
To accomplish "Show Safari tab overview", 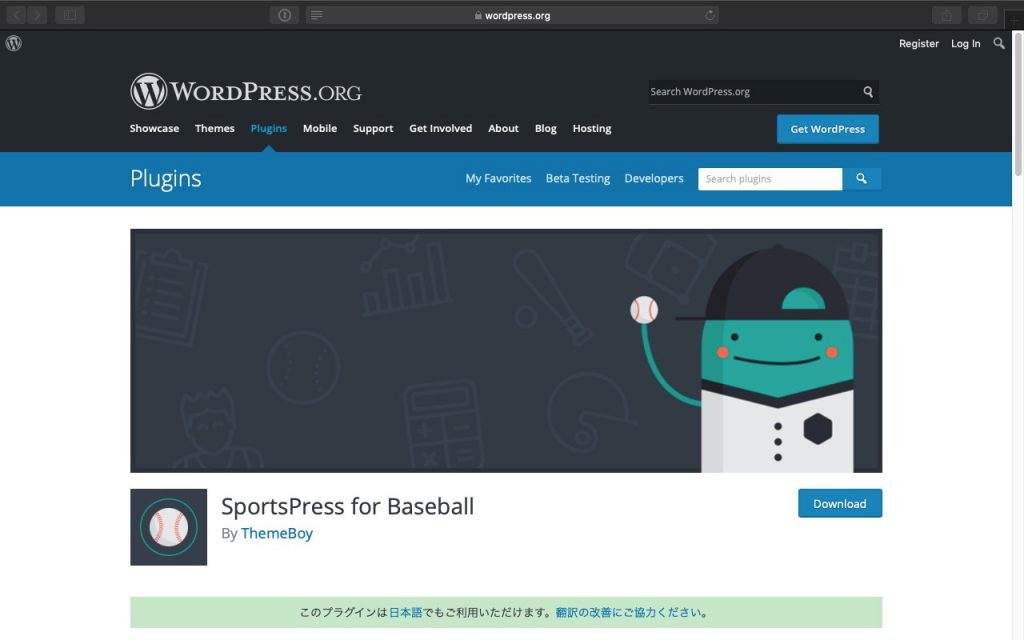I will pos(983,15).
